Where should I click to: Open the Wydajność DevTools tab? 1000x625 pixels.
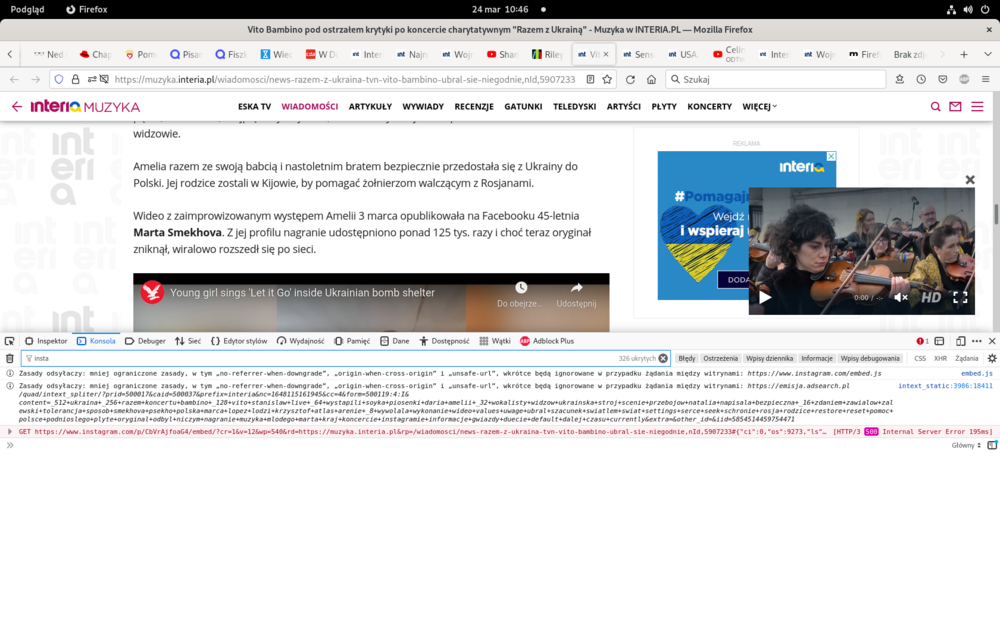point(300,341)
